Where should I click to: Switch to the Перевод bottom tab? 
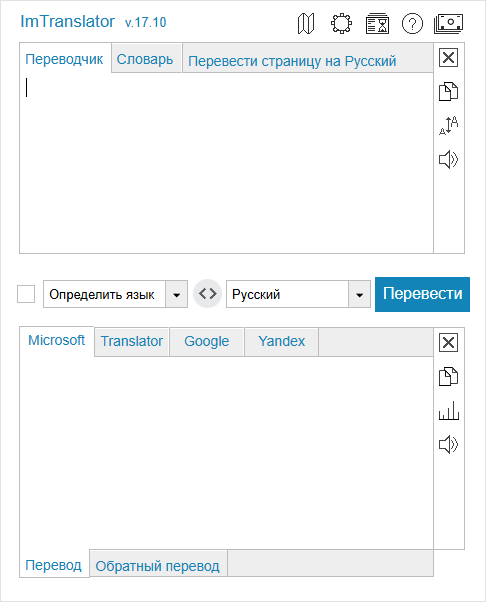coord(53,565)
